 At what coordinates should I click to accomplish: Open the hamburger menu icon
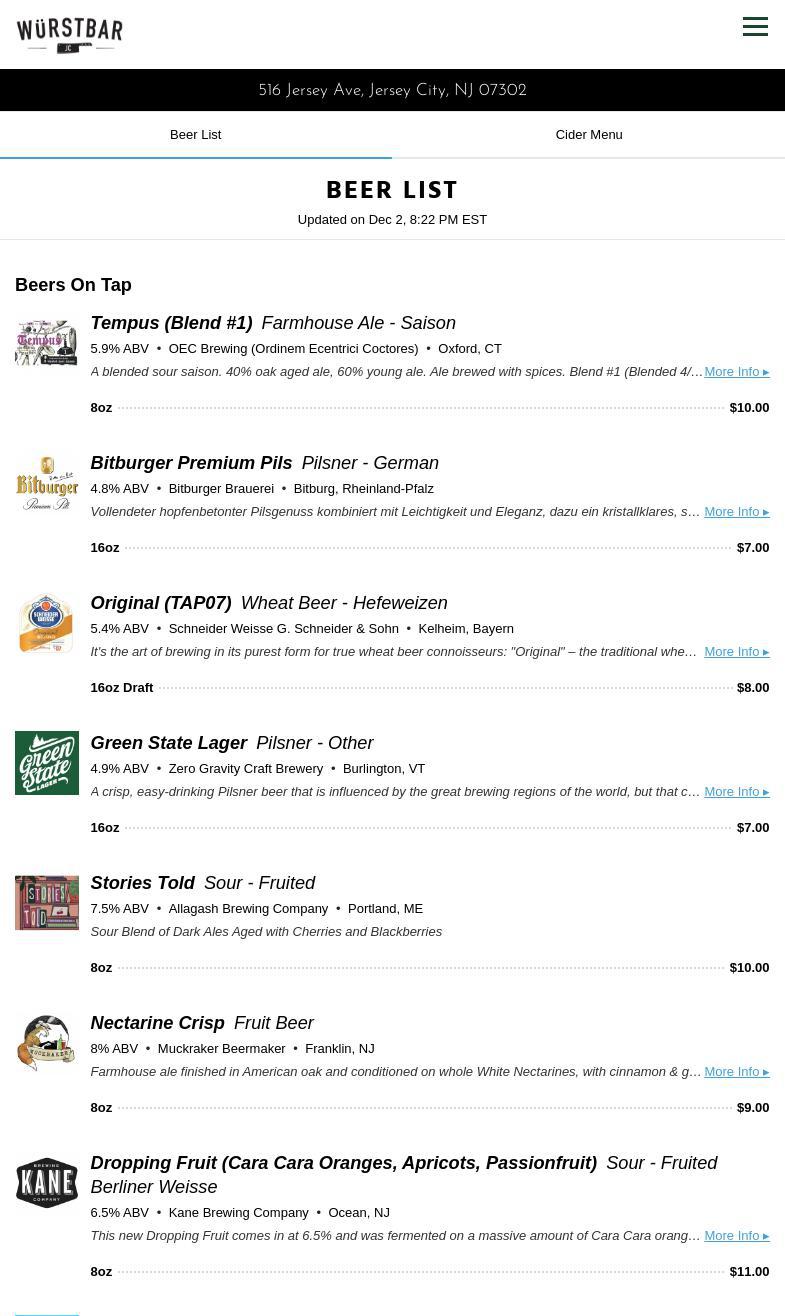point(755,27)
